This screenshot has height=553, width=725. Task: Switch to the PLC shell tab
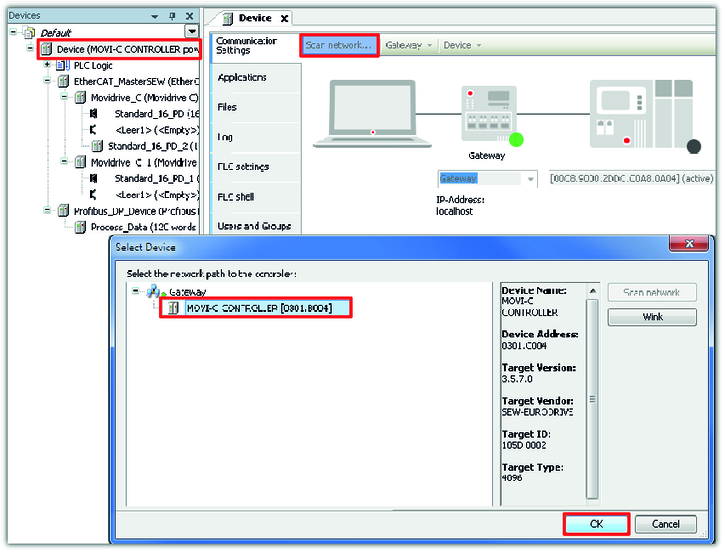[238, 196]
